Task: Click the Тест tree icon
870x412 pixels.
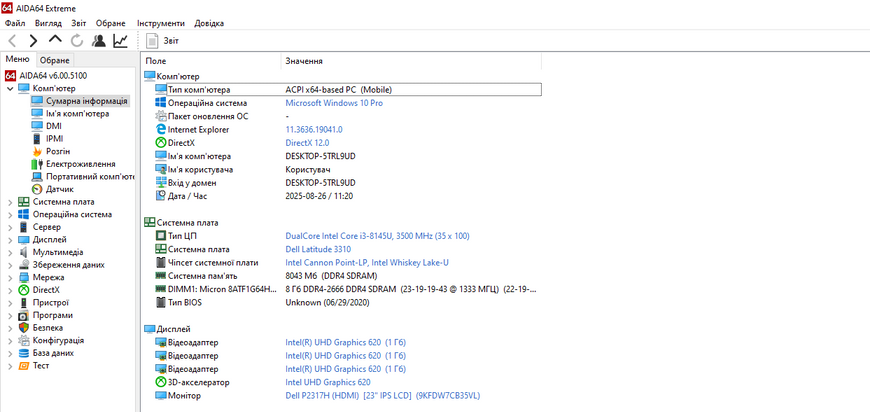Action: pos(23,366)
